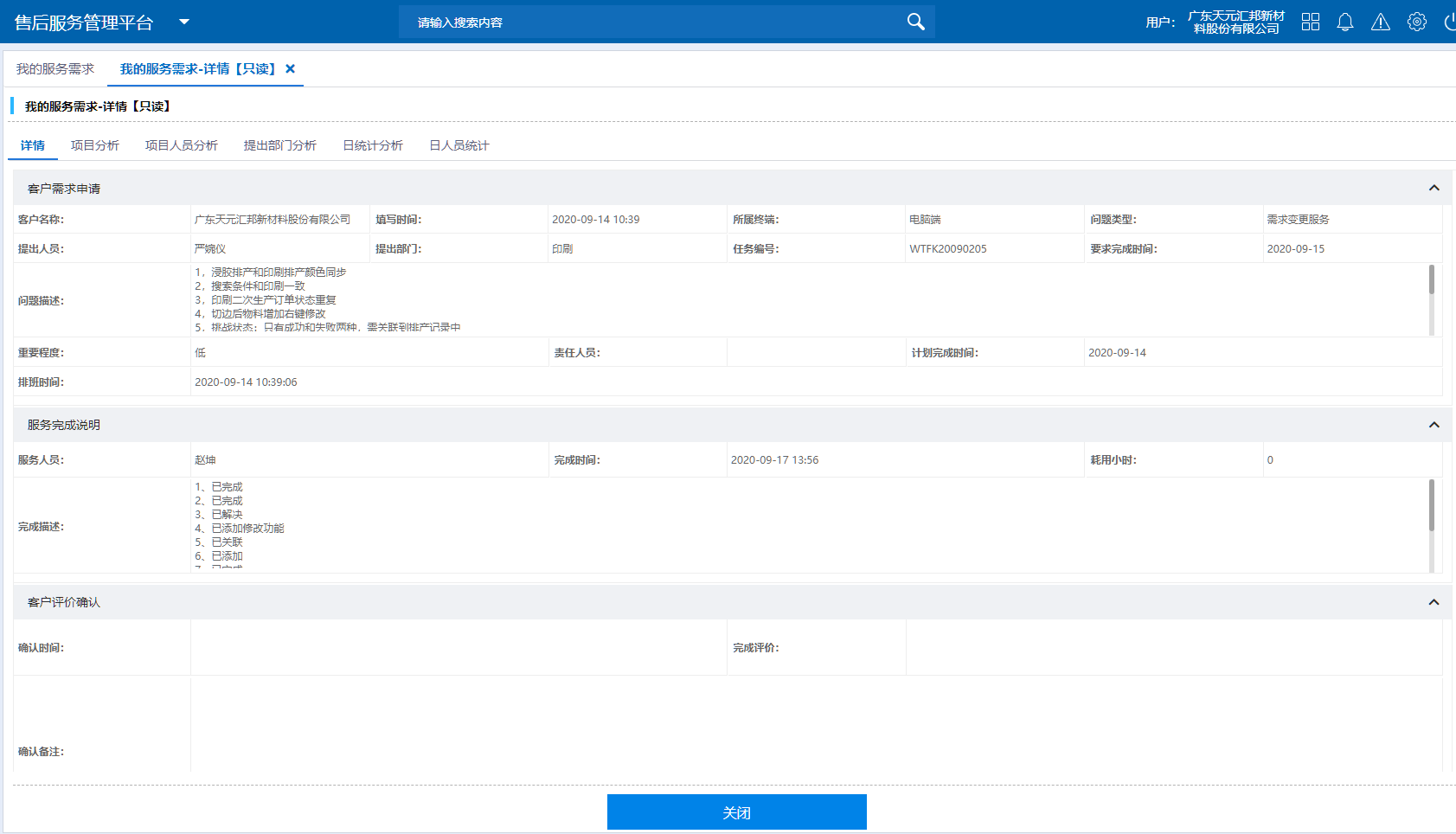This screenshot has height=834, width=1456.
Task: Click the search magnifier icon
Action: [x=915, y=22]
